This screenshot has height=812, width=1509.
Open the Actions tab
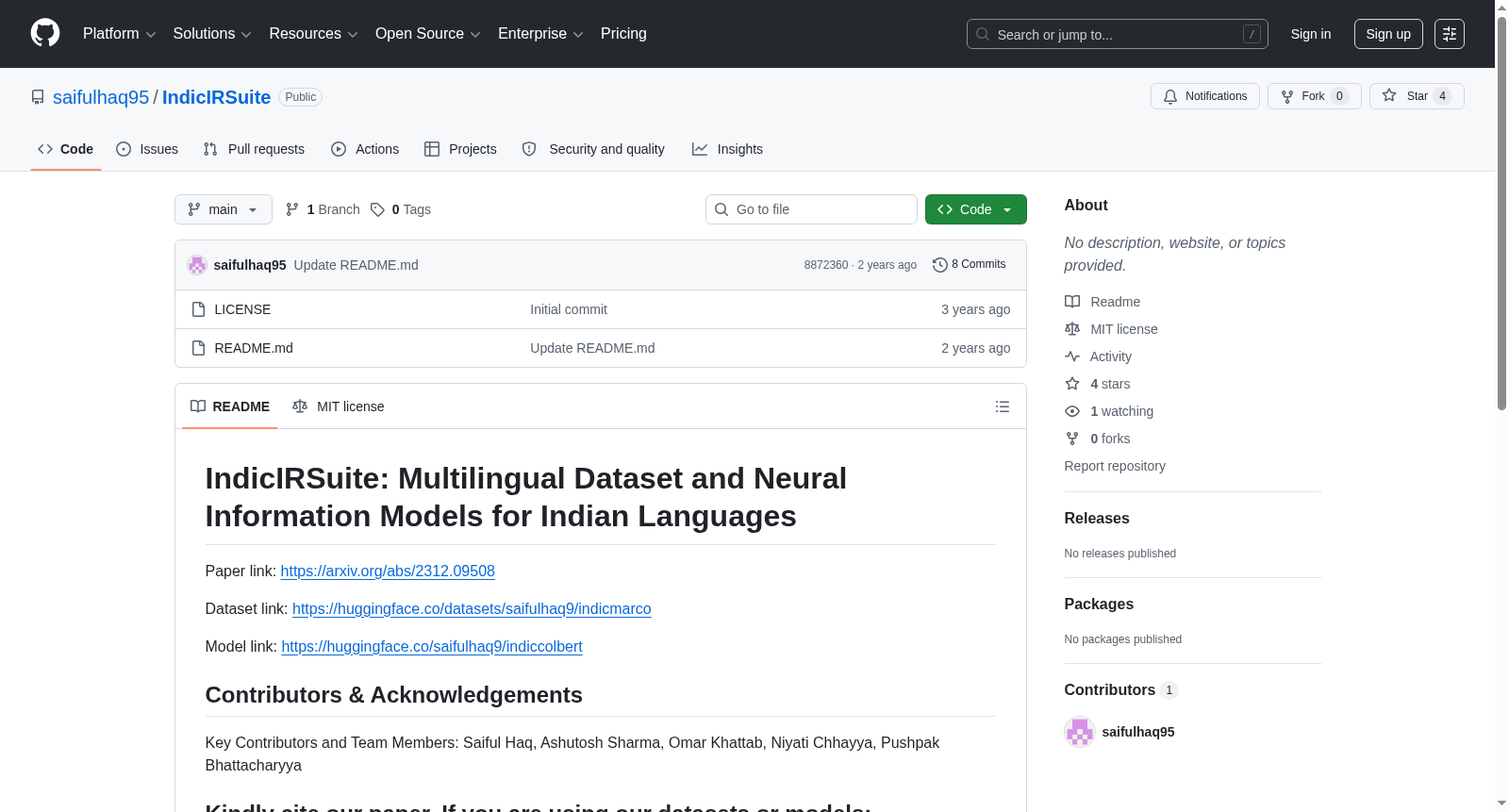tap(365, 149)
